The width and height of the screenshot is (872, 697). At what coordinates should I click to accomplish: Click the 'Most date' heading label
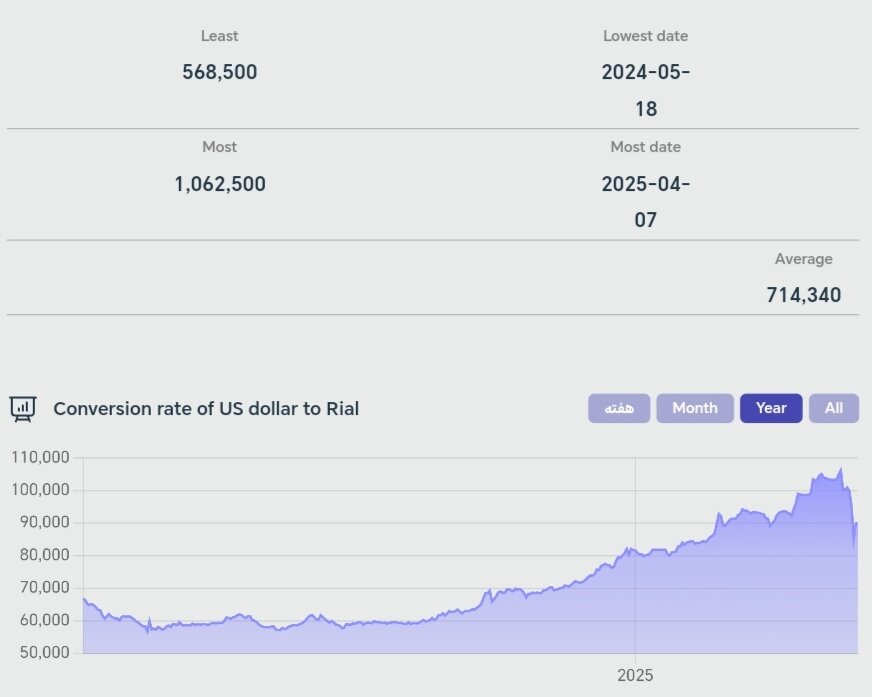tap(646, 147)
